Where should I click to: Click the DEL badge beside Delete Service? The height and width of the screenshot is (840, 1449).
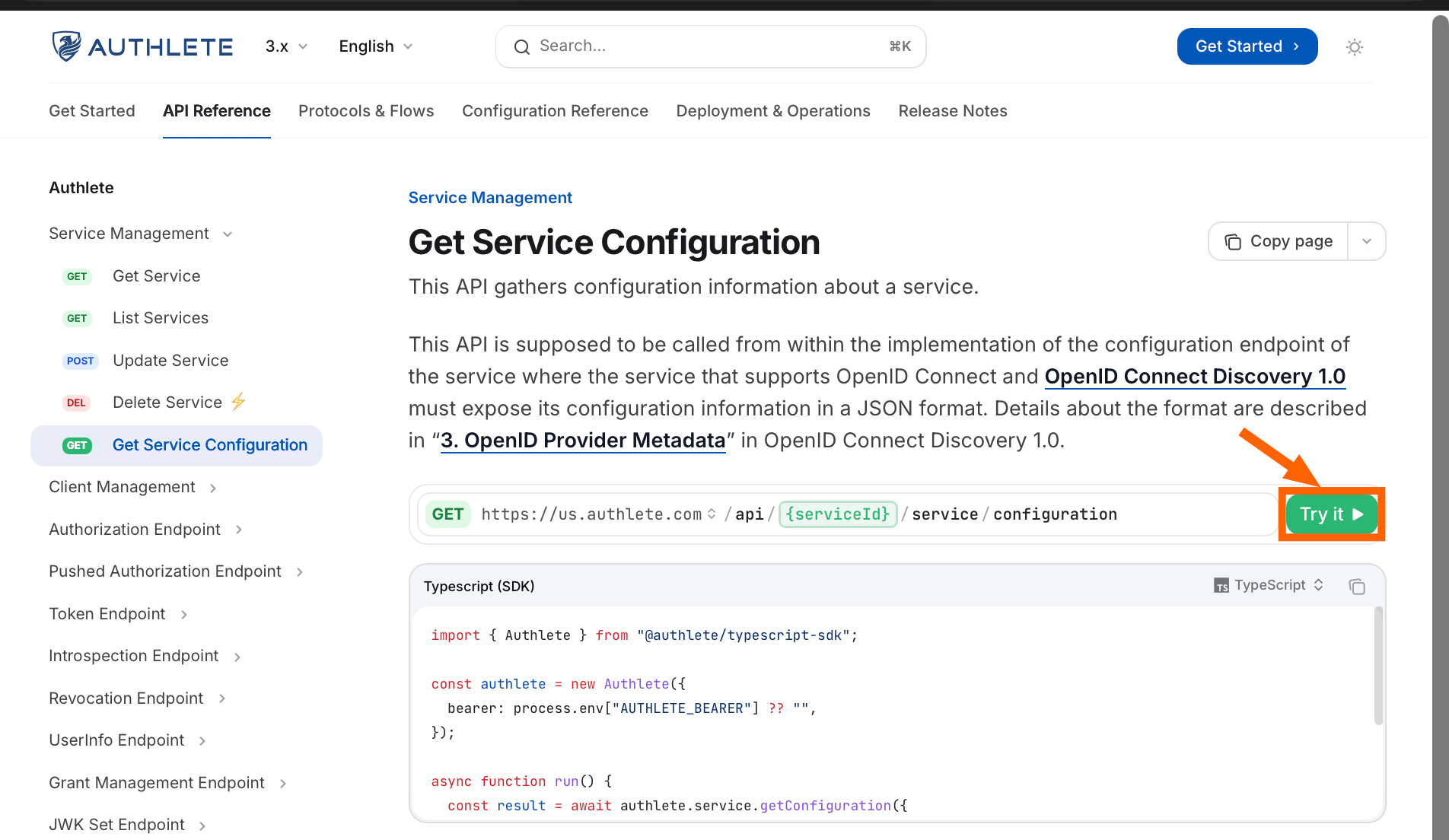(76, 402)
